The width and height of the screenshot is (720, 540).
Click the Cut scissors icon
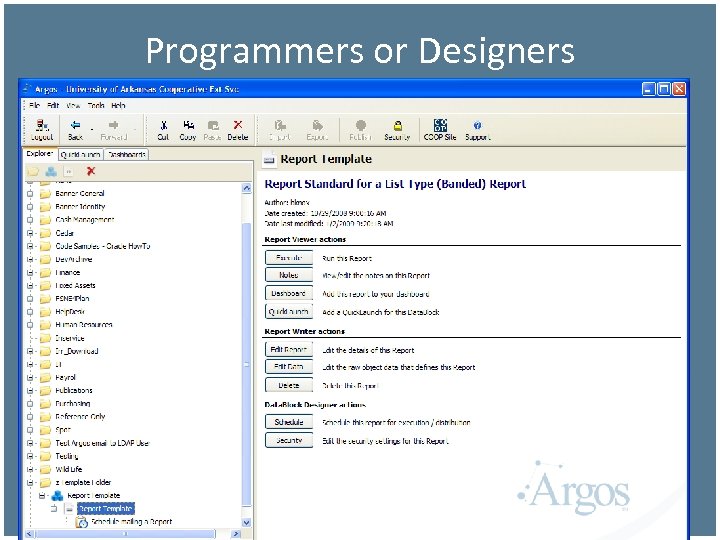point(163,125)
